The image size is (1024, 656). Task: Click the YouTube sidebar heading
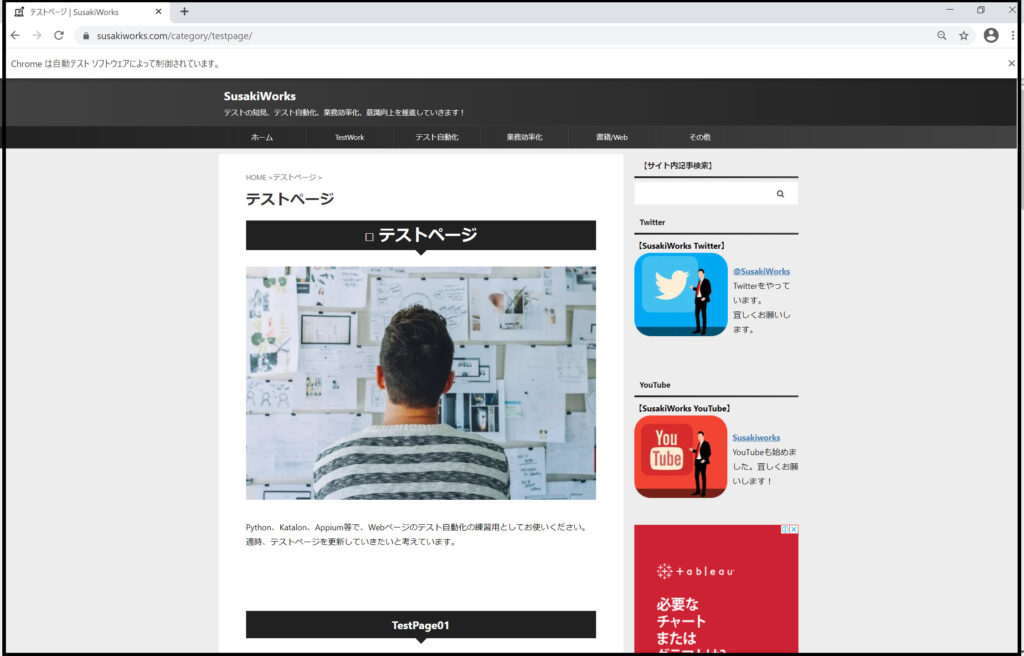click(x=655, y=385)
